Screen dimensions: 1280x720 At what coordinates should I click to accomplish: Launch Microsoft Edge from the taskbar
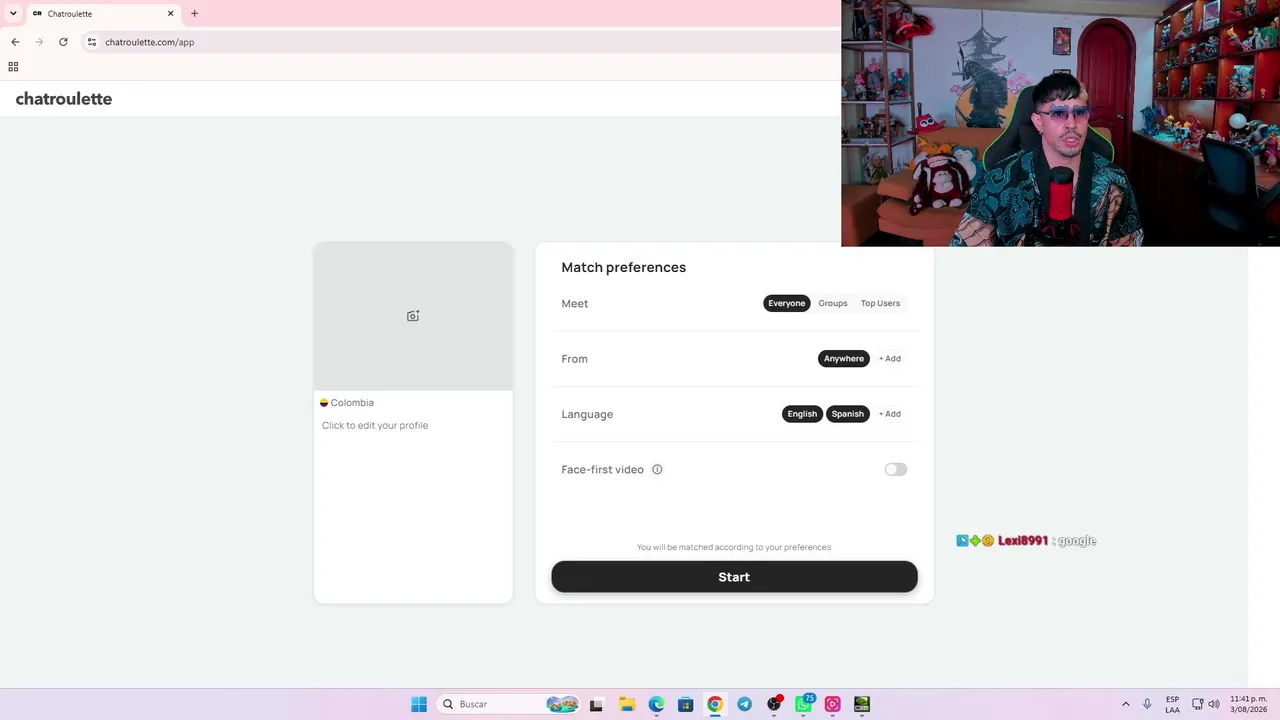[656, 704]
